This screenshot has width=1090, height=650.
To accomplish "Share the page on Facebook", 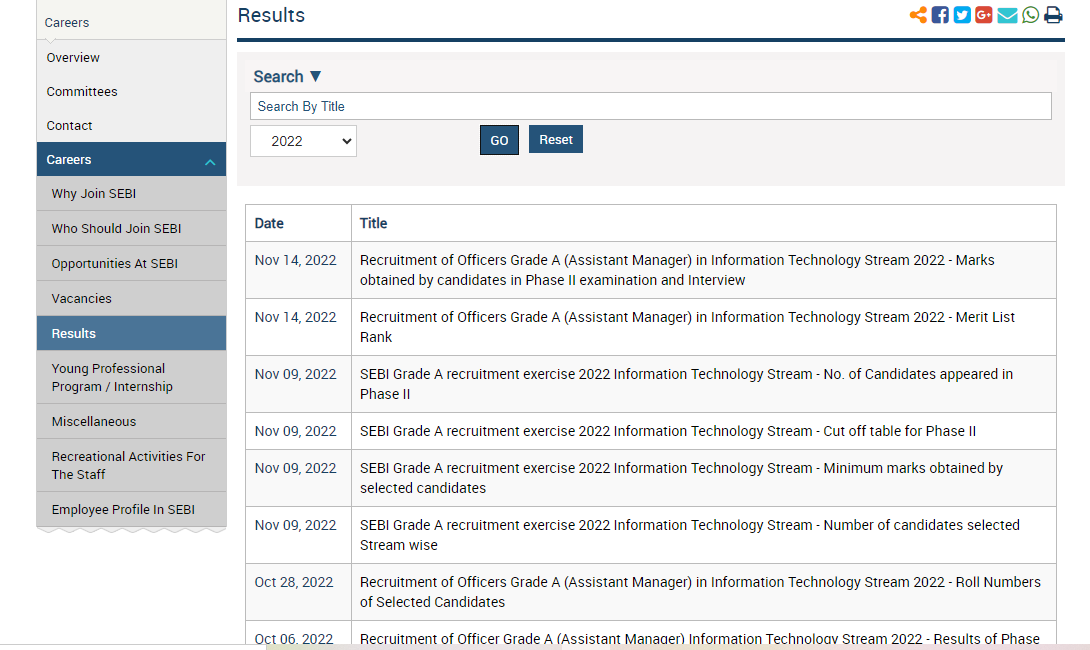I will [940, 15].
